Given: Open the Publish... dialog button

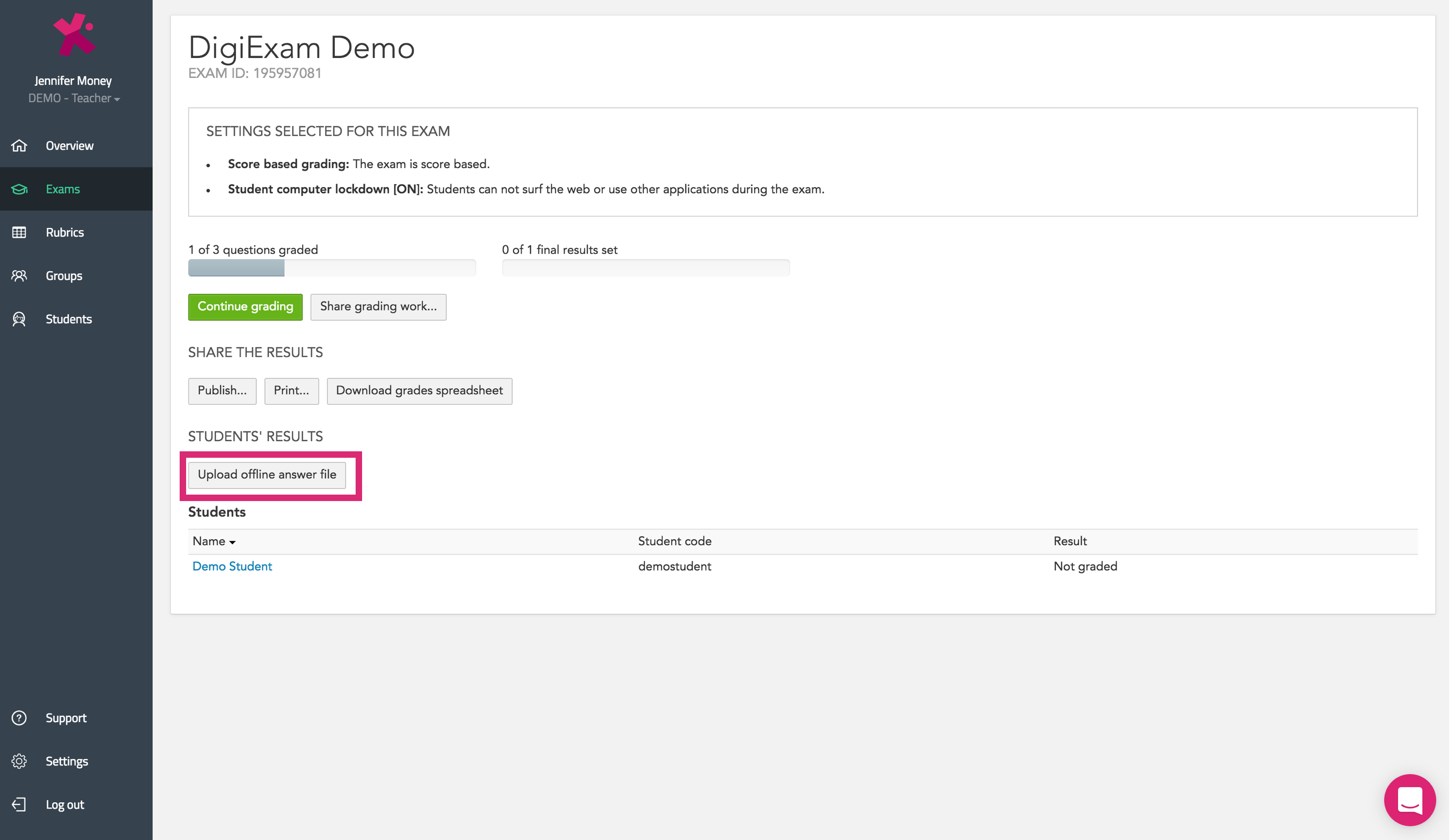Looking at the screenshot, I should click(x=222, y=391).
